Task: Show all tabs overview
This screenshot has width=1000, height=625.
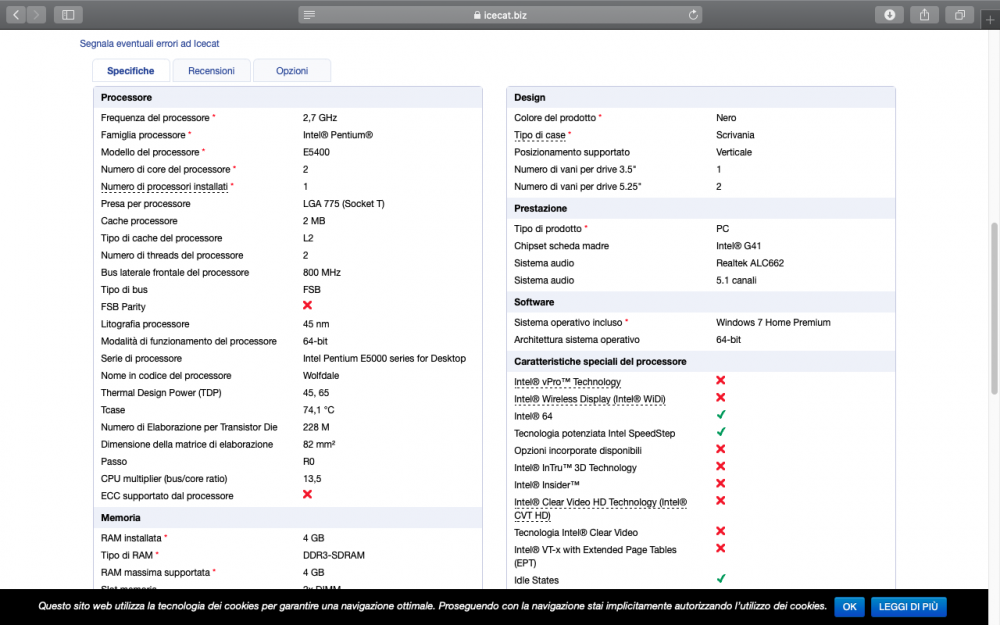Action: [x=959, y=15]
